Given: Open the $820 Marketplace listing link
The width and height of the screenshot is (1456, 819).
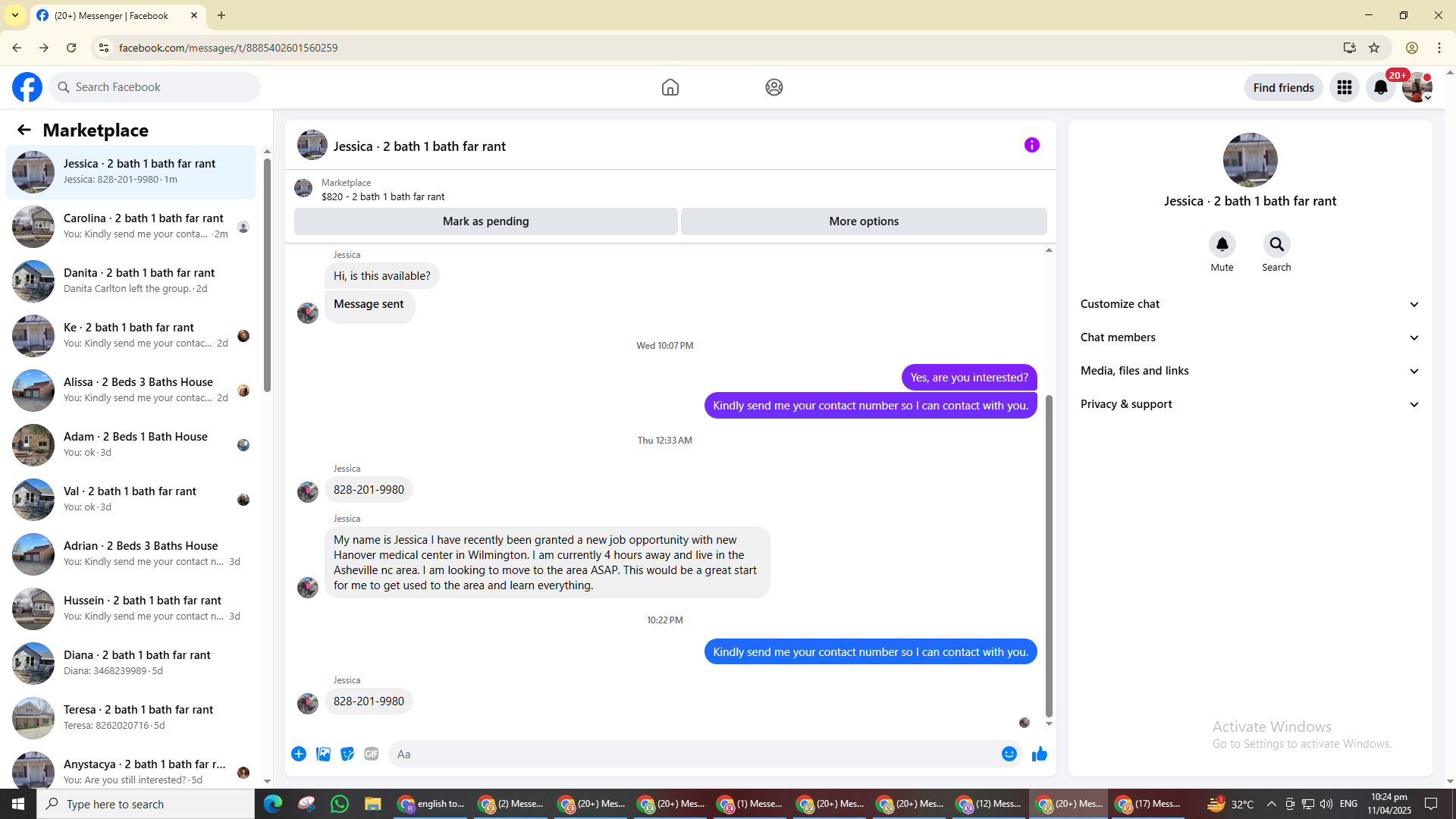Looking at the screenshot, I should [x=383, y=196].
